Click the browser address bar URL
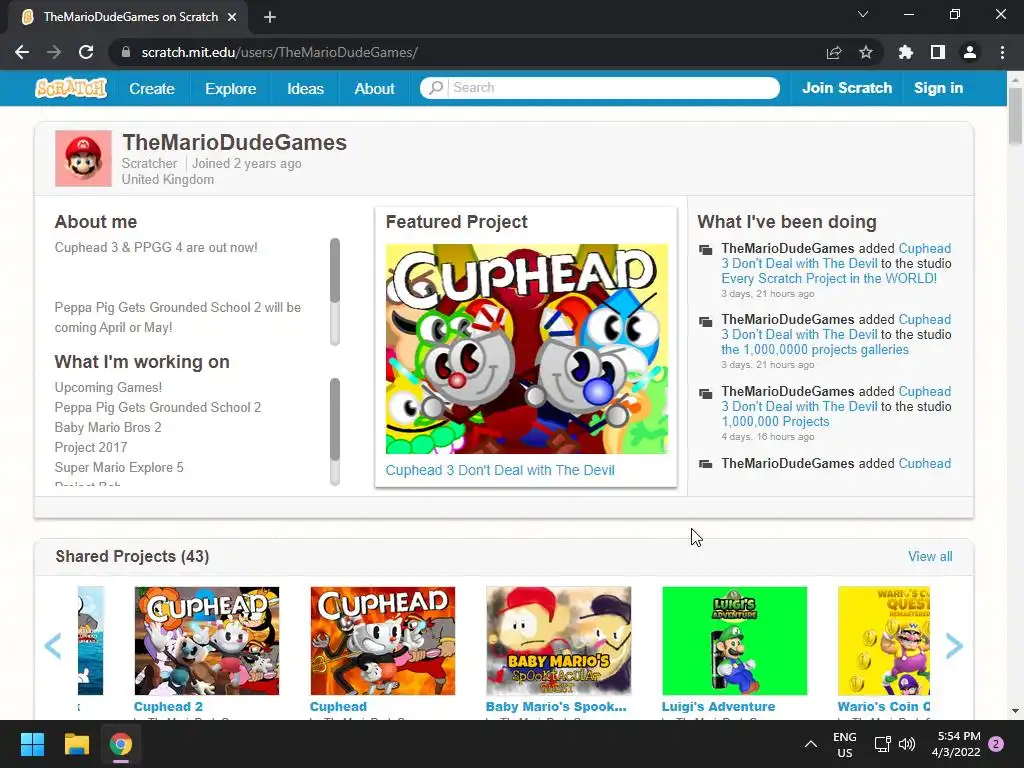Viewport: 1024px width, 768px height. (280, 52)
